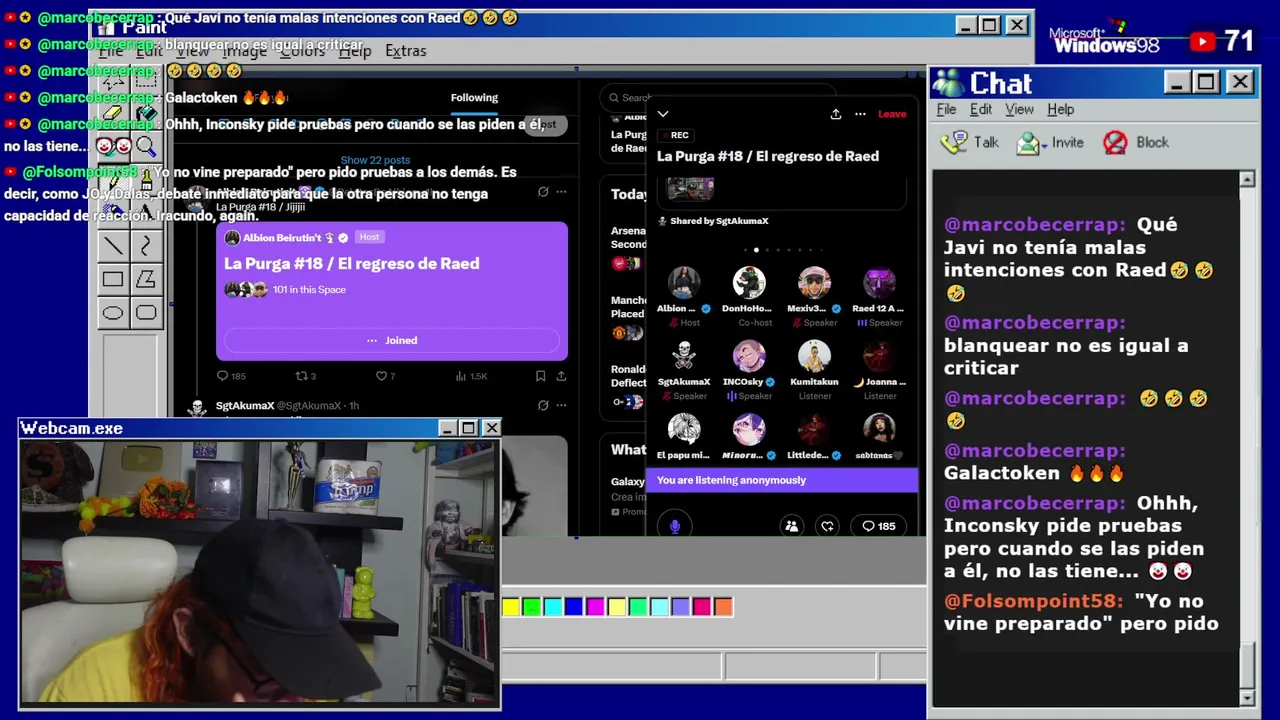Collapse the Space panel with the chevron
This screenshot has height=720, width=1280.
pyautogui.click(x=662, y=114)
